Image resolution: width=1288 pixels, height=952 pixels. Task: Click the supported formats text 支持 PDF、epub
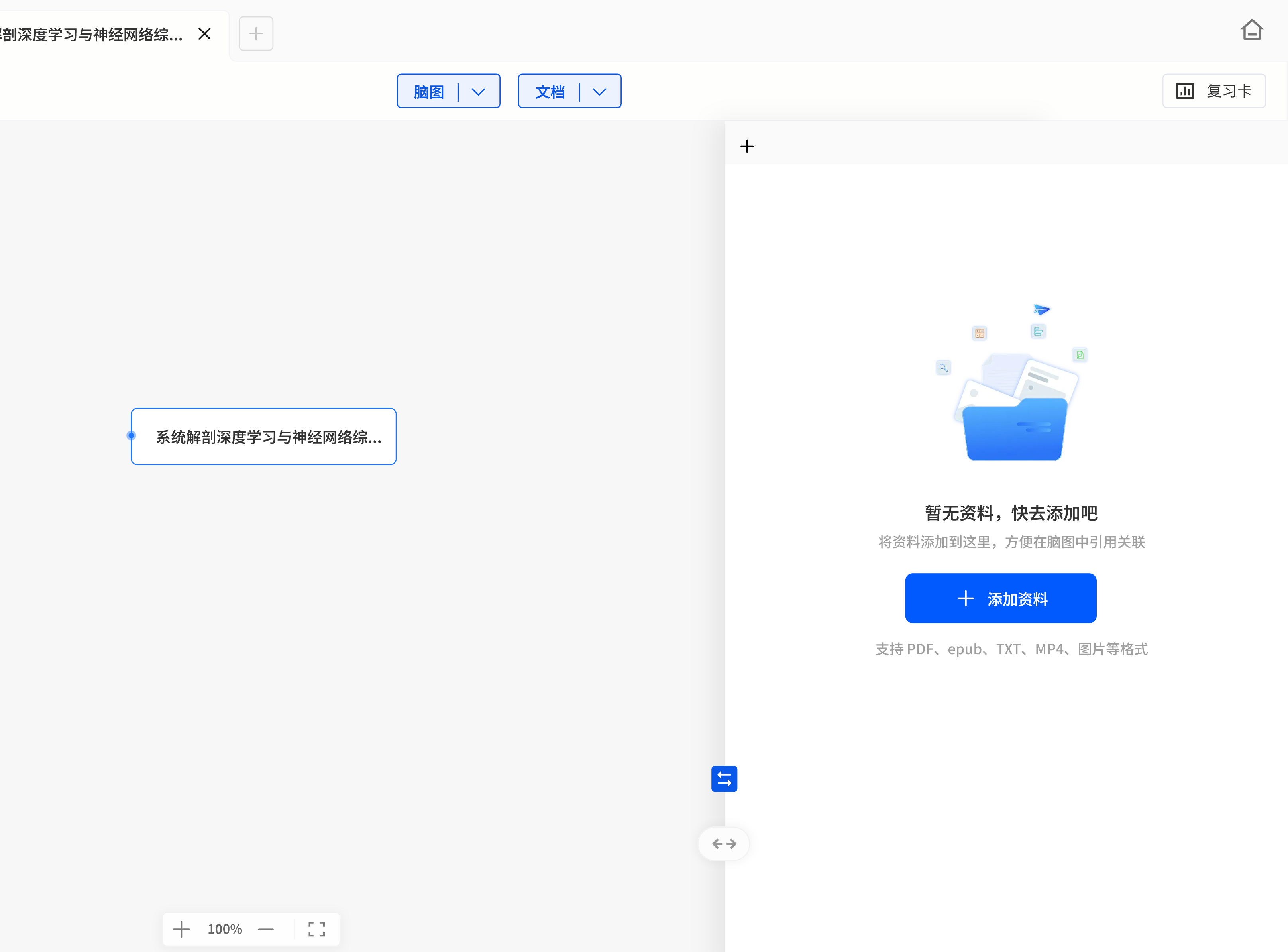pyautogui.click(x=1011, y=649)
